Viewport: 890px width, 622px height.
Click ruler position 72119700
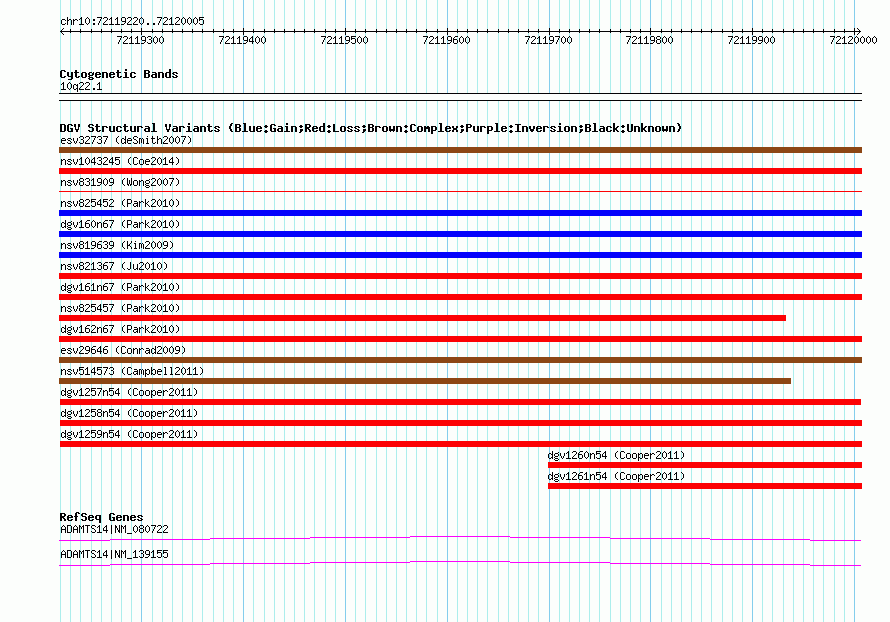[x=548, y=40]
